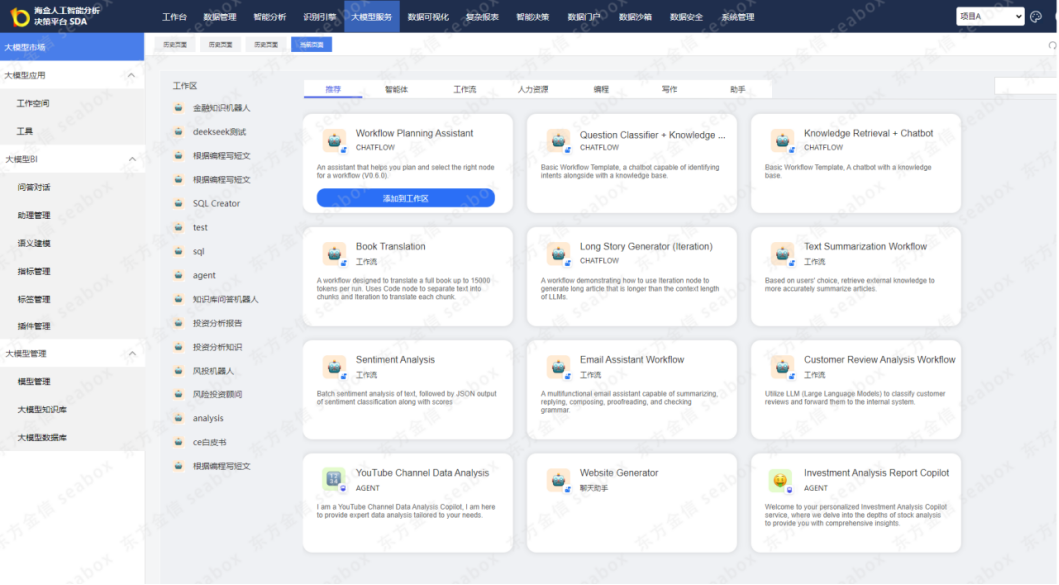This screenshot has height=585, width=1059.
Task: Collapse the 大模型管理 sidebar section
Action: (132, 353)
